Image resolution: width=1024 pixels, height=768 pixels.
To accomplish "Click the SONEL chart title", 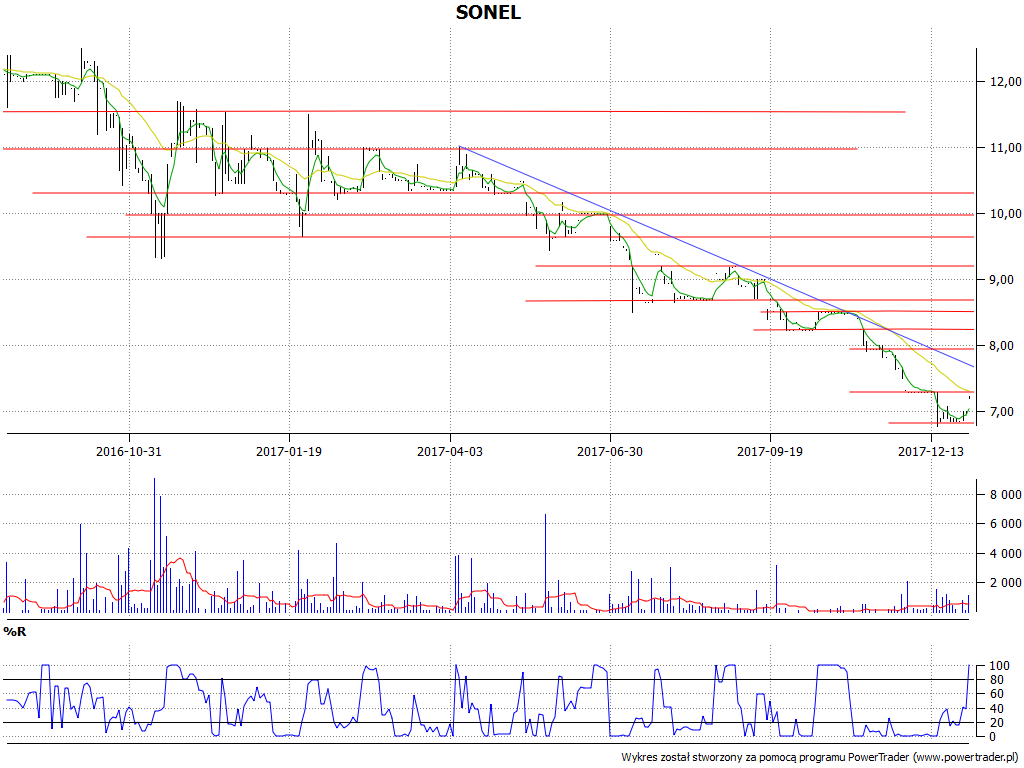I will click(488, 12).
